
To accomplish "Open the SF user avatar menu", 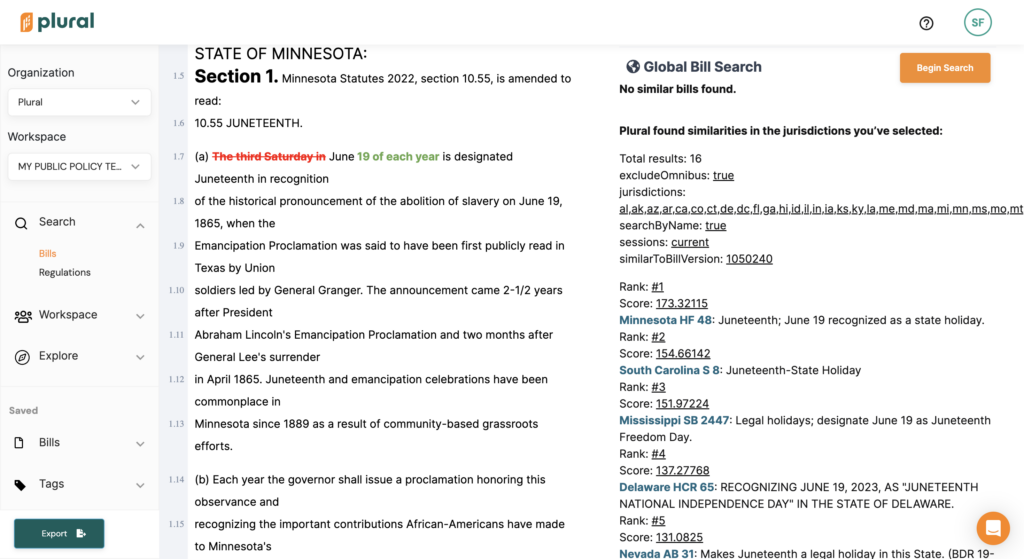I will (977, 22).
